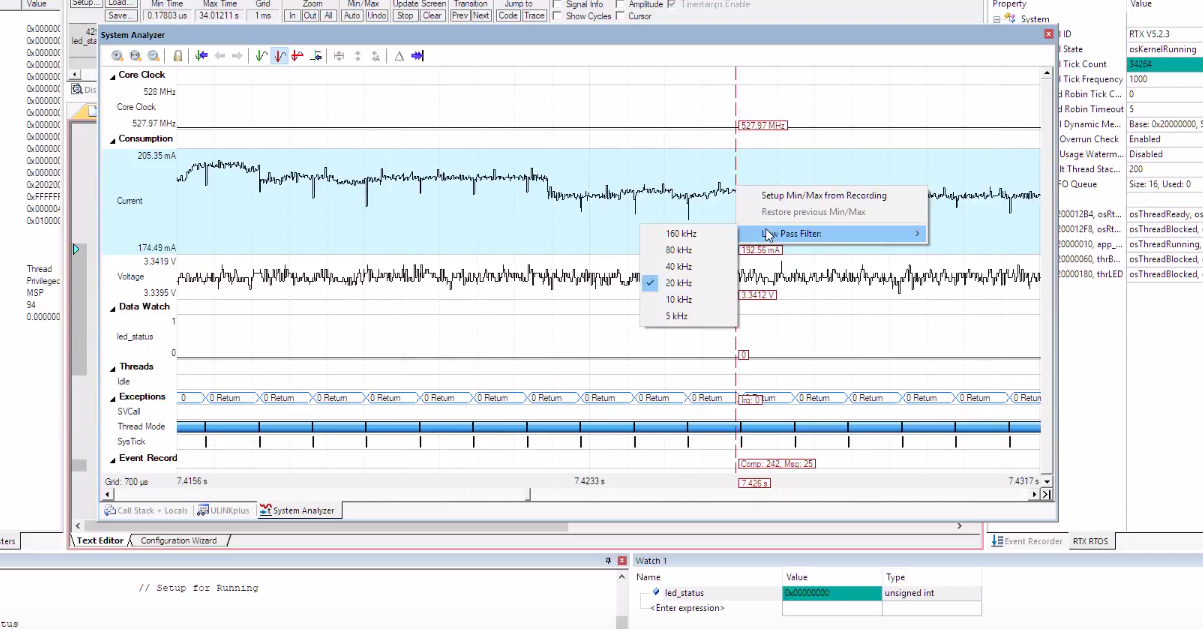This screenshot has width=1203, height=629.
Task: Close the System Analyzer window
Action: click(1049, 34)
